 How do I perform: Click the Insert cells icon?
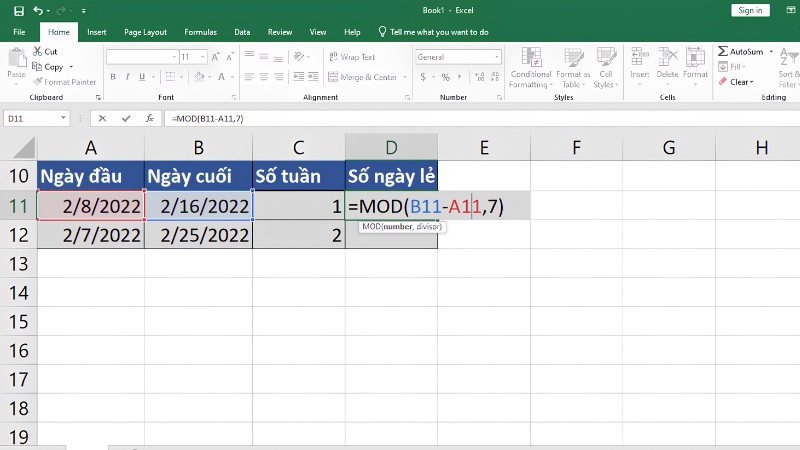[x=639, y=57]
